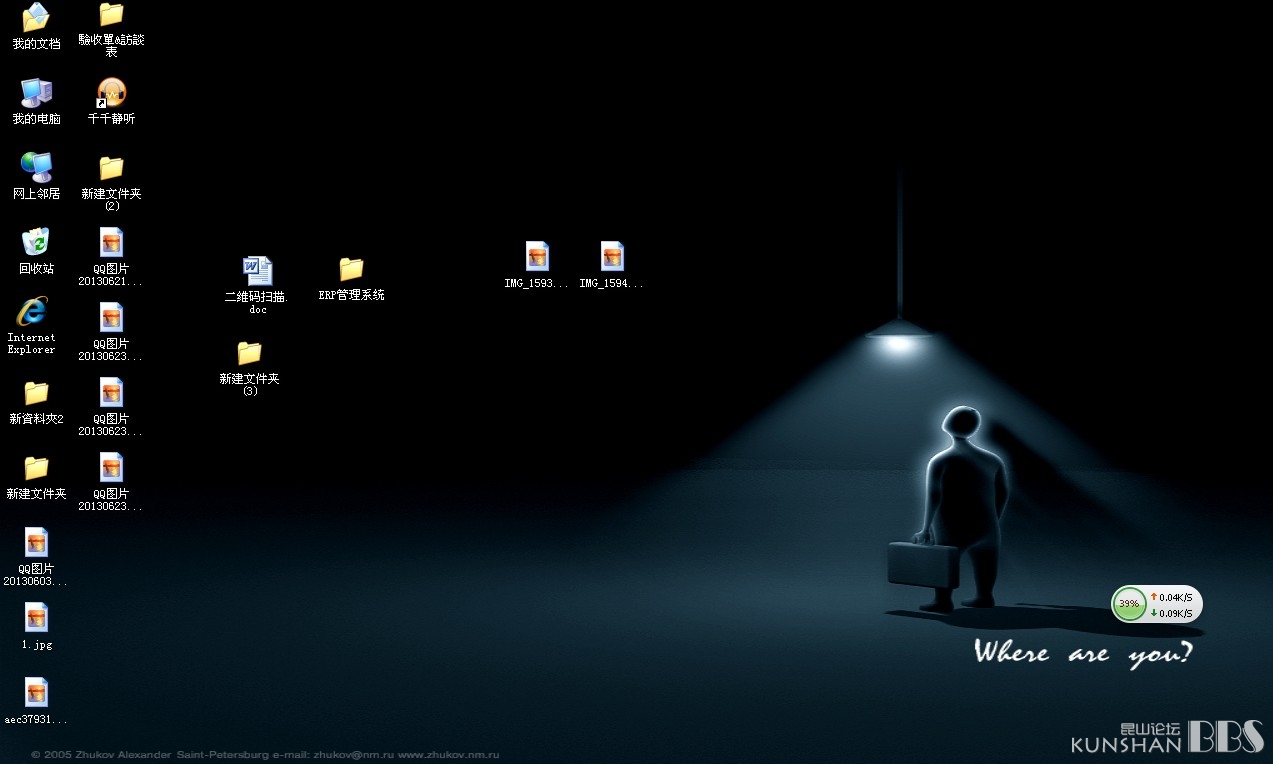Launch the 千千静听 music player shortcut

click(111, 93)
